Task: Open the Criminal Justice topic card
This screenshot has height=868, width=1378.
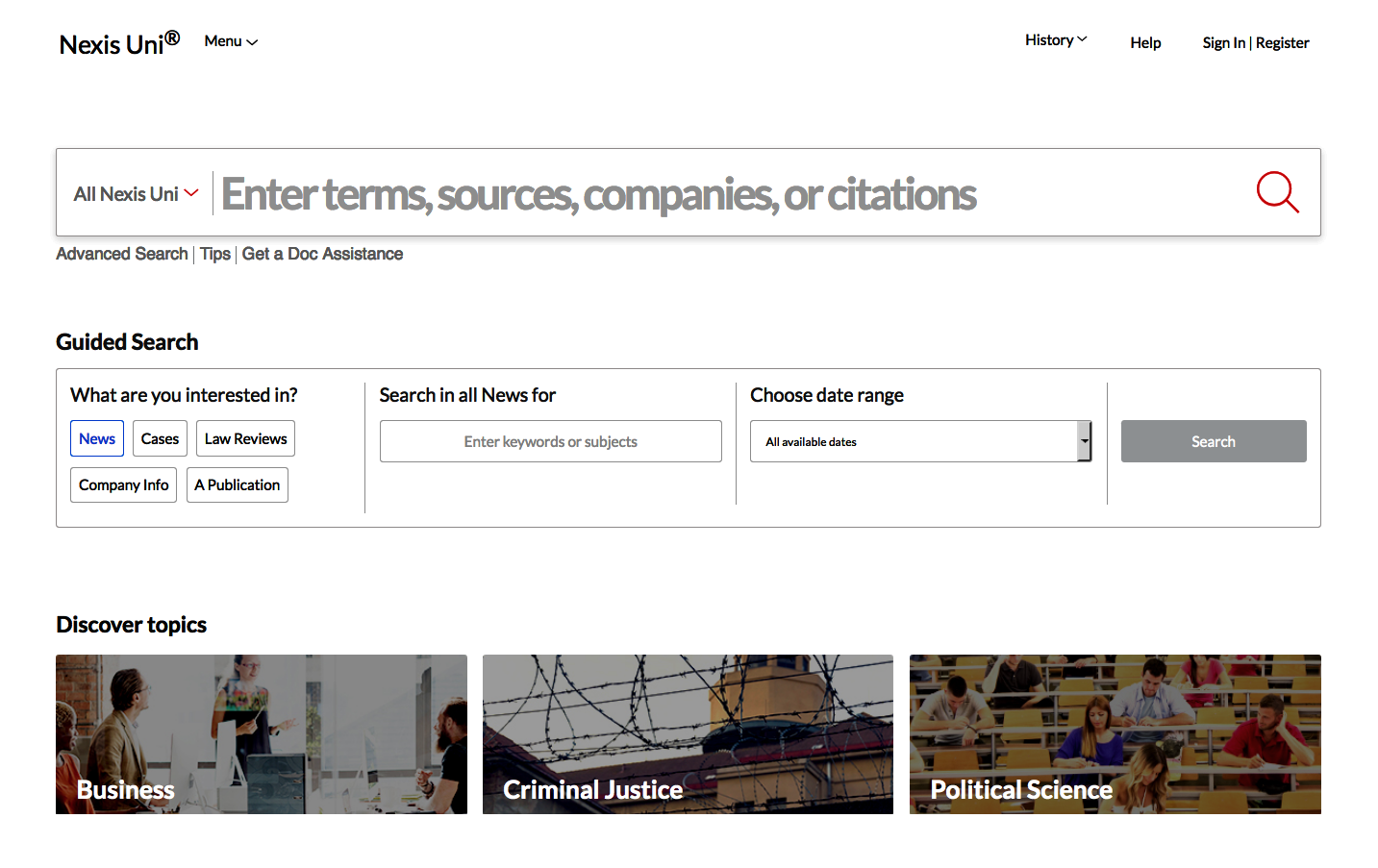Action: [x=688, y=734]
